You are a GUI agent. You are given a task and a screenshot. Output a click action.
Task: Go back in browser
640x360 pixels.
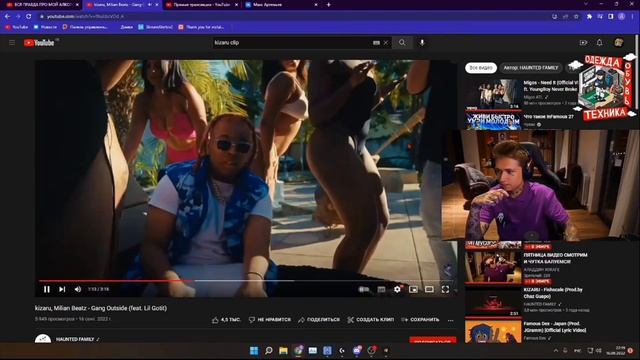coord(7,16)
